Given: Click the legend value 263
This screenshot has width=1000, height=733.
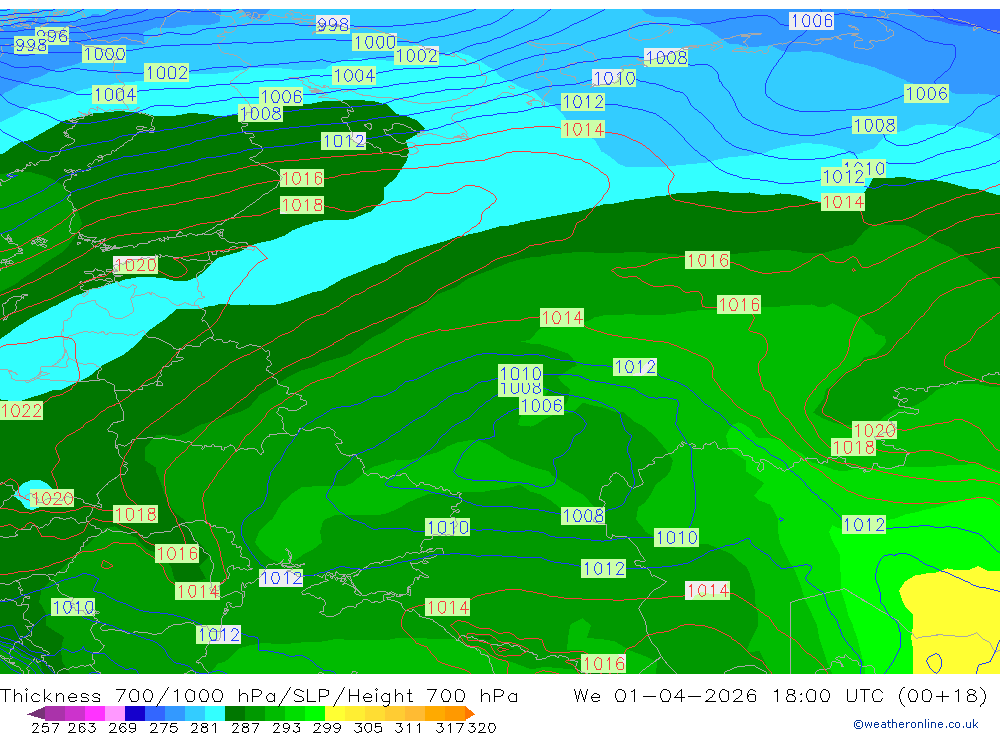Looking at the screenshot, I should (x=81, y=727).
